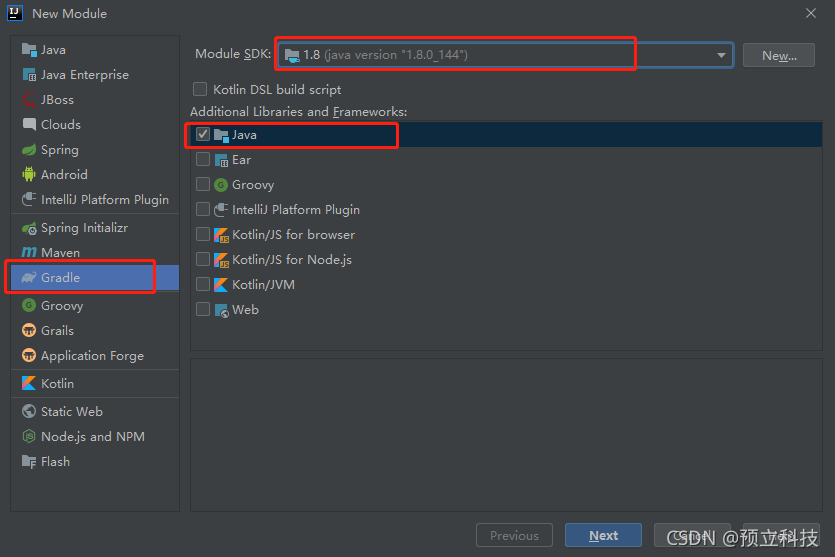Click the Spring leaf icon
Image resolution: width=835 pixels, height=557 pixels.
[29, 150]
